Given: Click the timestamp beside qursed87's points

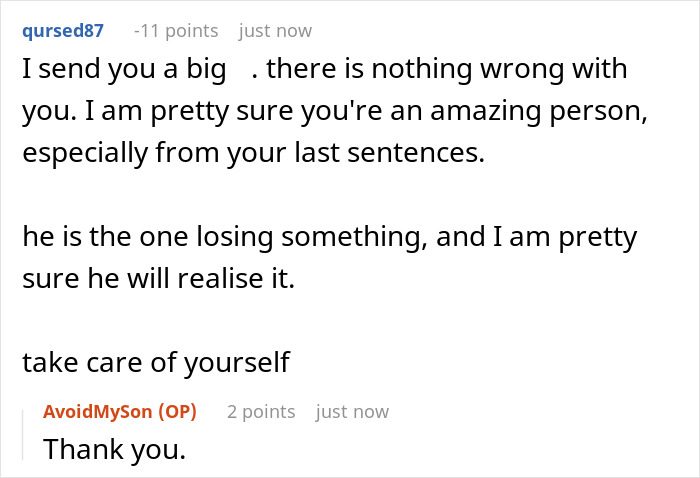Looking at the screenshot, I should point(275,31).
